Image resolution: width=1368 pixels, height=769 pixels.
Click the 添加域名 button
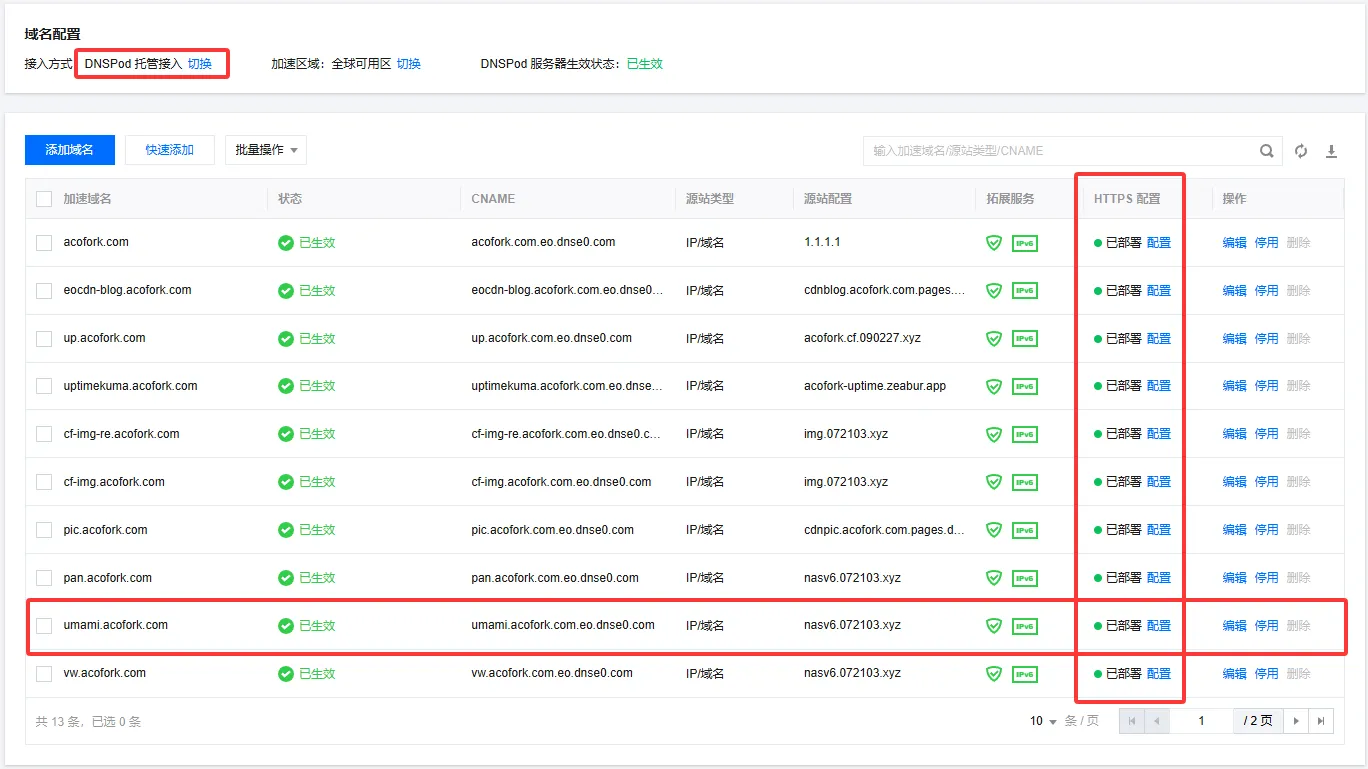coord(69,150)
